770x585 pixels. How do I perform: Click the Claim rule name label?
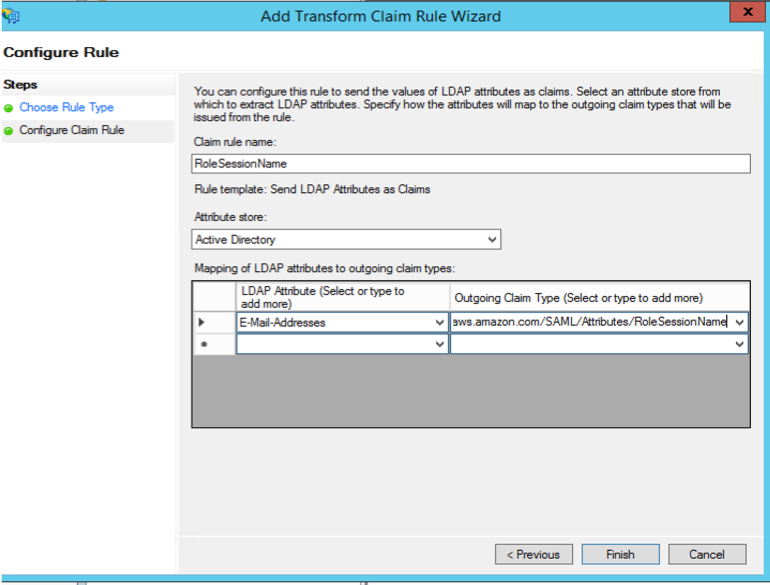coord(235,142)
